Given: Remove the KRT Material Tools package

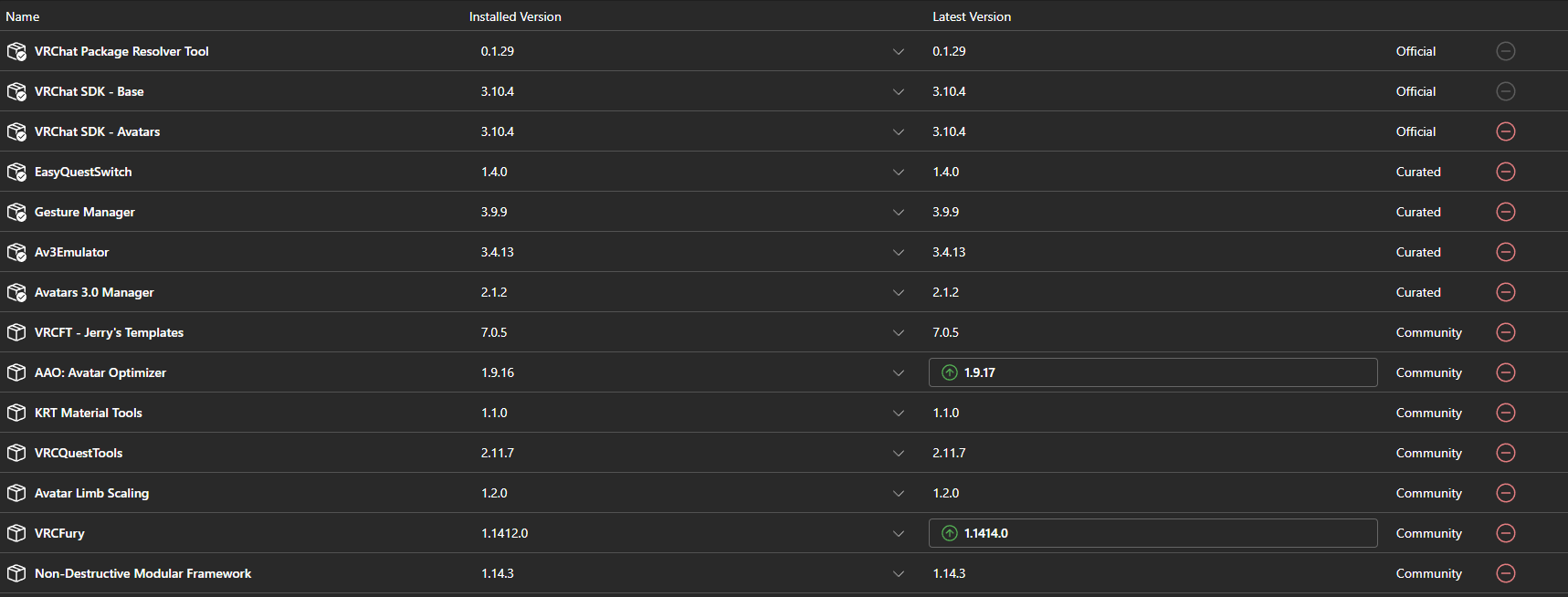Looking at the screenshot, I should [x=1506, y=413].
